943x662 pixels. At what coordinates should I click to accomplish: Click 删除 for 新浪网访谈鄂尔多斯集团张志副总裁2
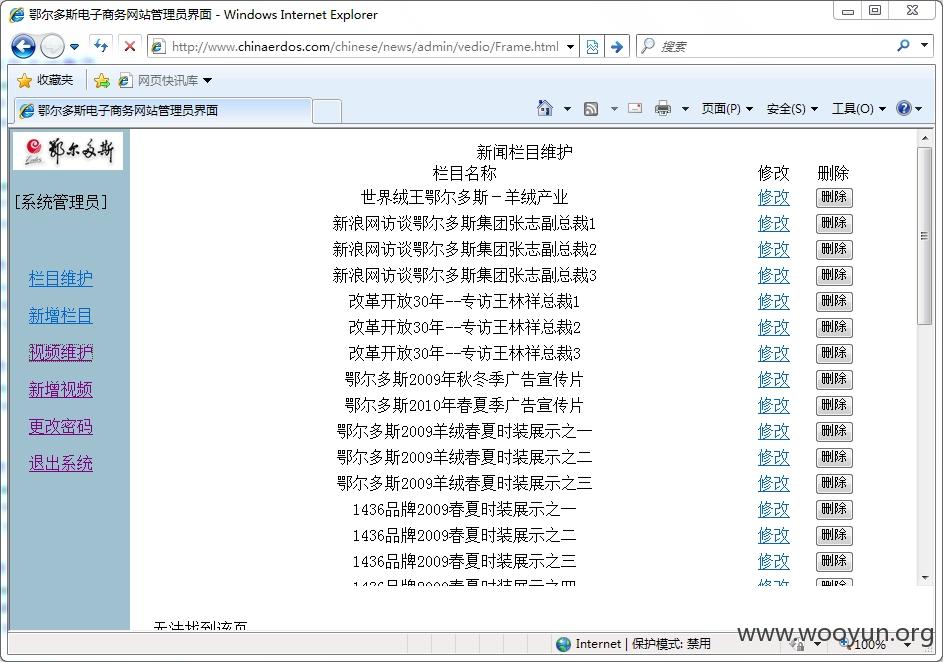[834, 250]
